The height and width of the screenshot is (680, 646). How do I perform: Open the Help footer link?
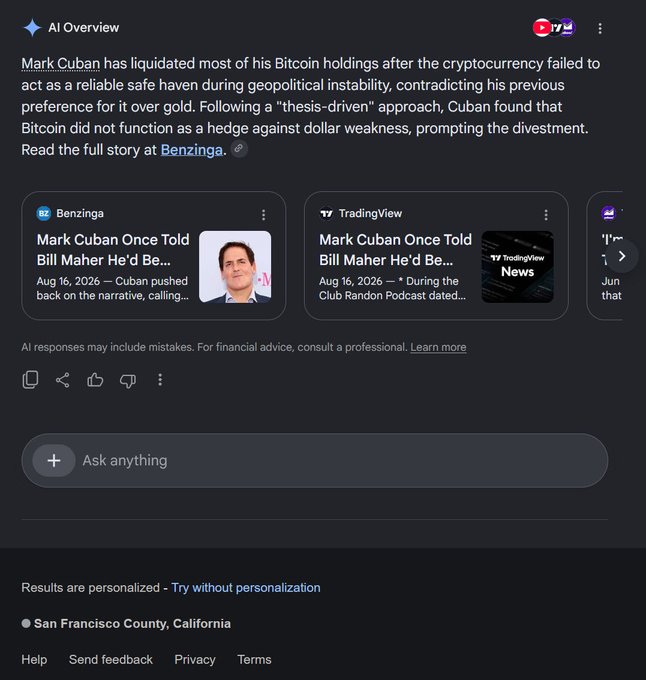tap(34, 660)
